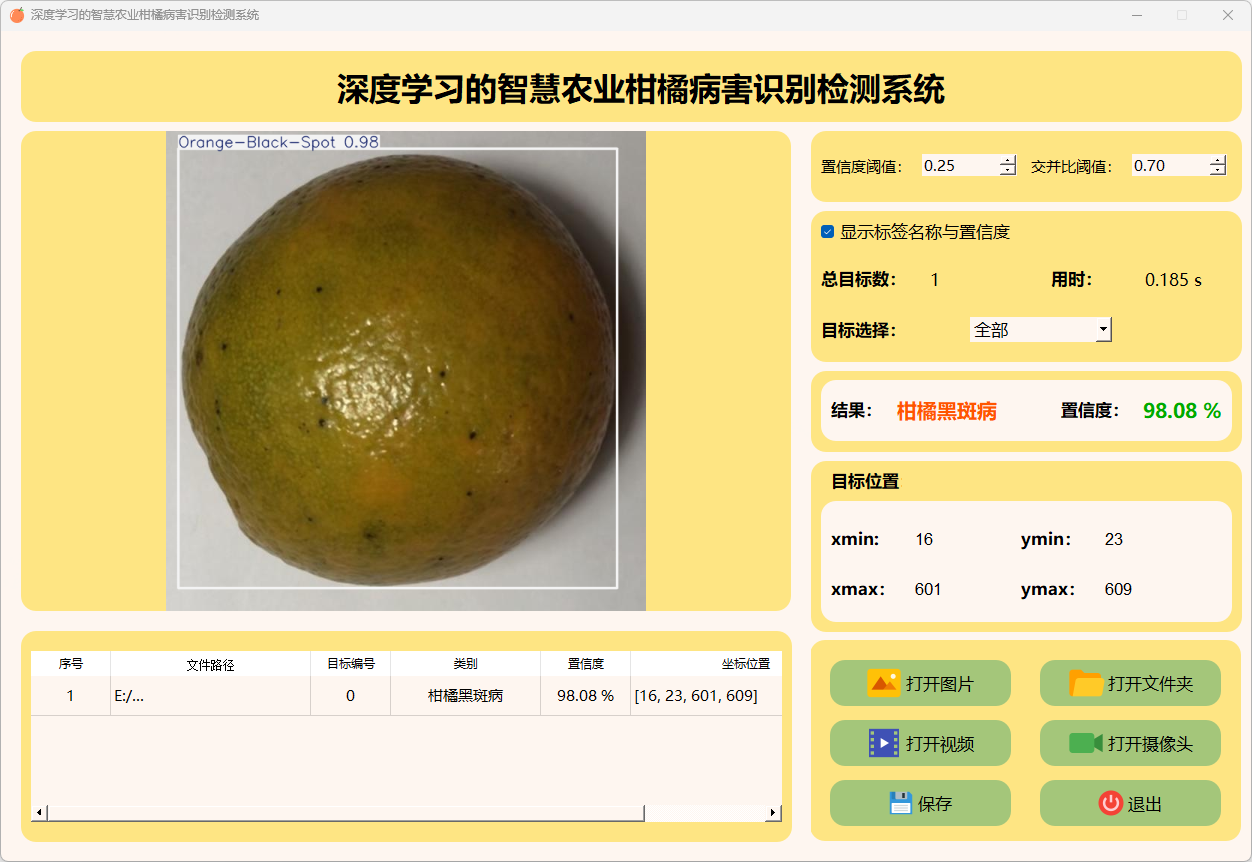
Task: Click the app icon in title bar
Action: click(x=16, y=15)
